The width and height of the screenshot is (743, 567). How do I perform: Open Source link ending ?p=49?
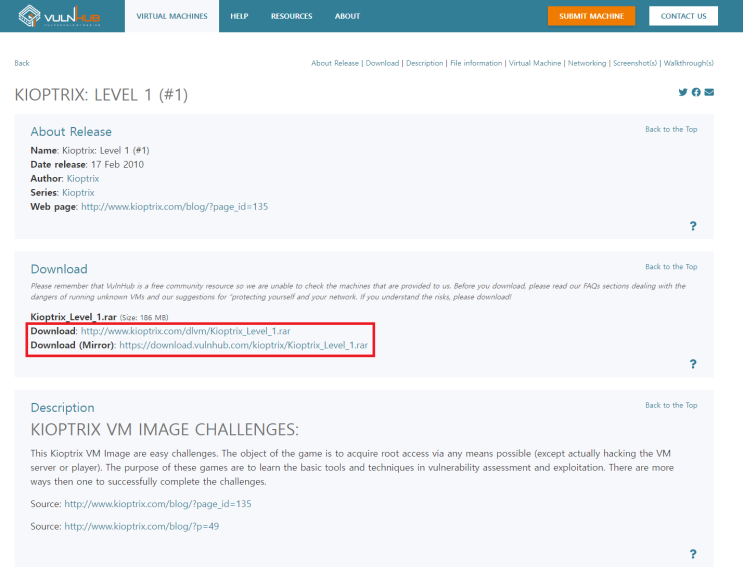[142, 526]
